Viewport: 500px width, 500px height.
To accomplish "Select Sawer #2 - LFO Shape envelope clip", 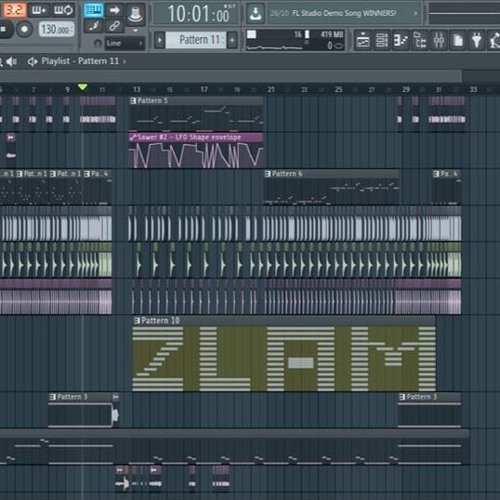I will pyautogui.click(x=196, y=150).
